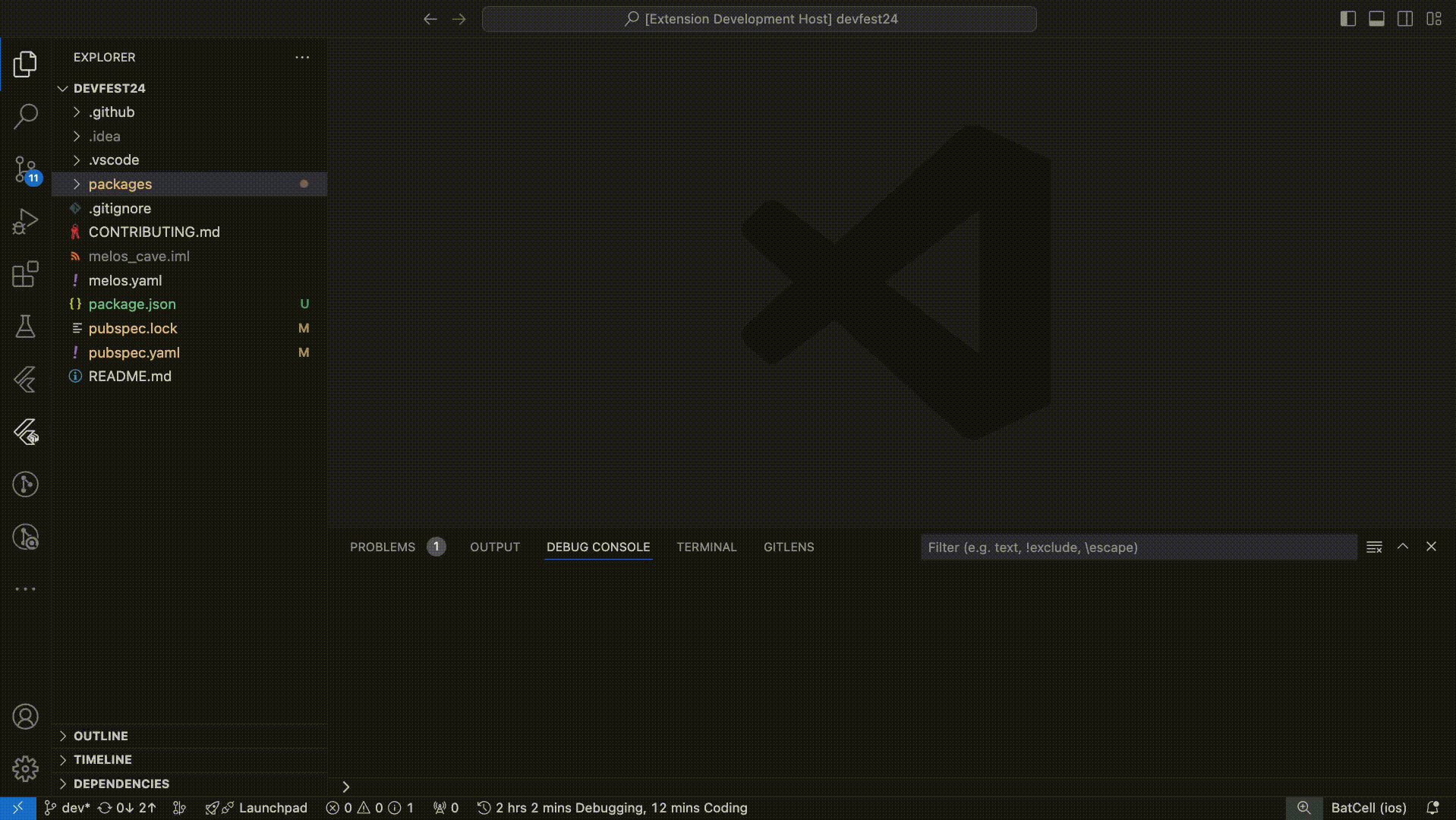This screenshot has width=1456, height=820.
Task: Open README.md file
Action: pyautogui.click(x=189, y=377)
